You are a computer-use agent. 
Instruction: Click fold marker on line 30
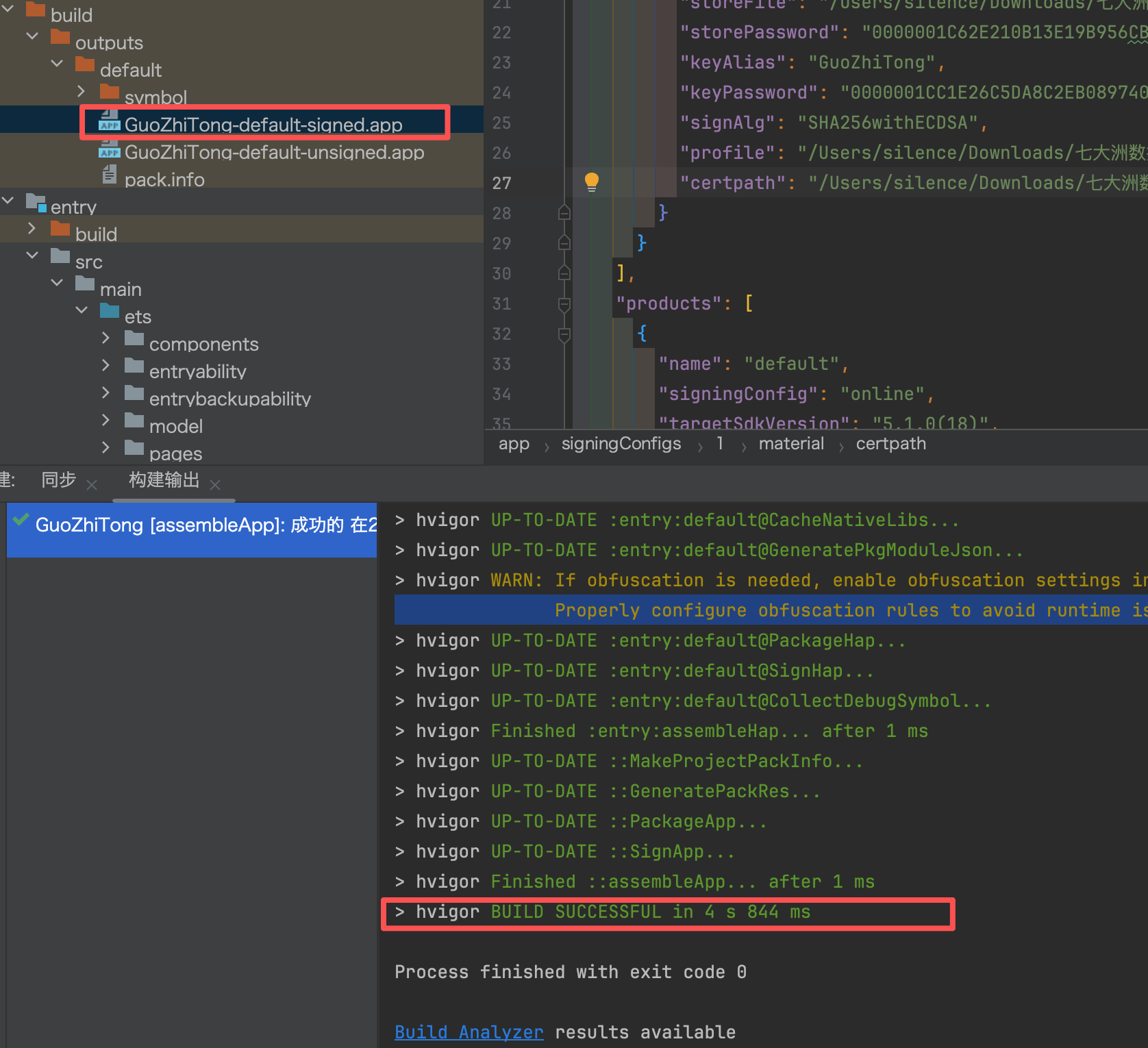564,273
